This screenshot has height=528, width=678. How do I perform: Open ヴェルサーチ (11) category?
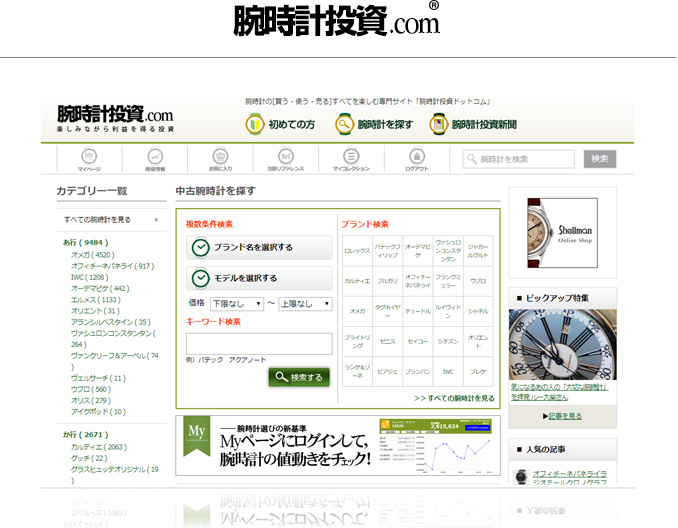98,378
